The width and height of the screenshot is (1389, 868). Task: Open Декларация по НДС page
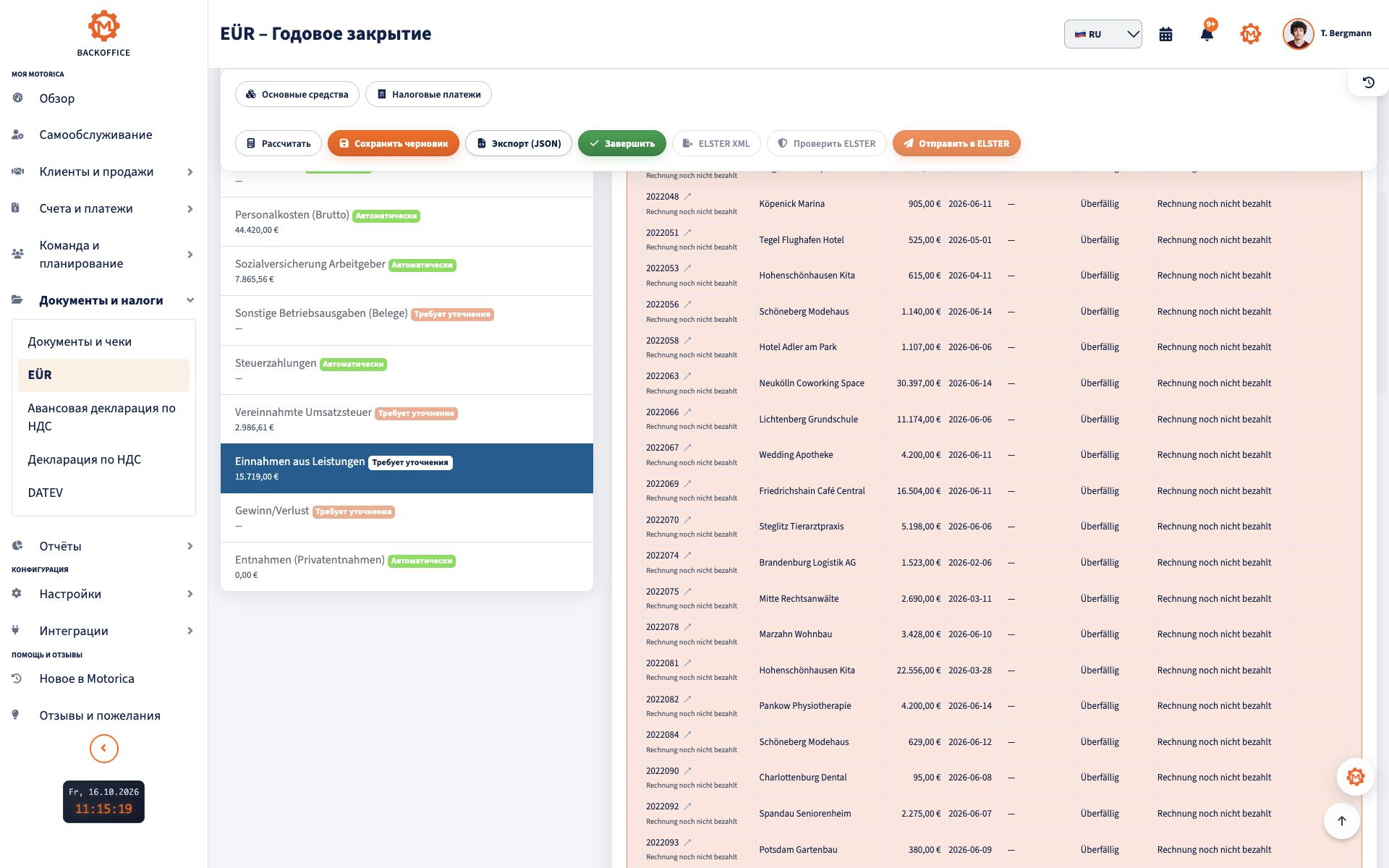pyautogui.click(x=103, y=459)
